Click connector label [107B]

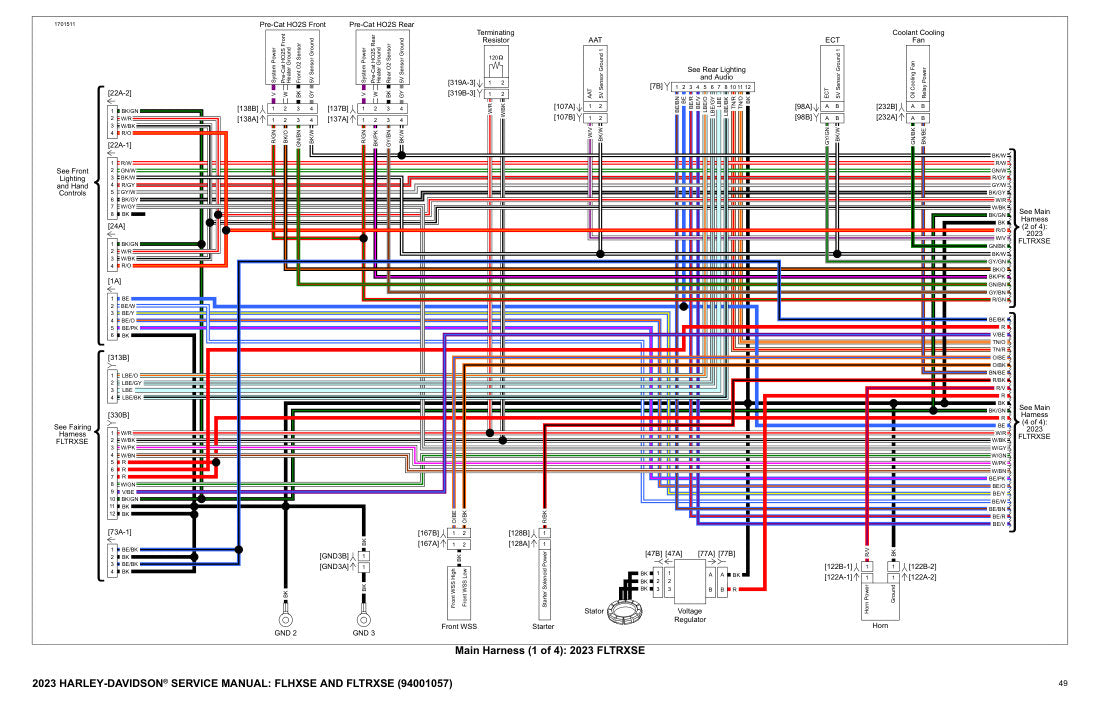tap(565, 117)
